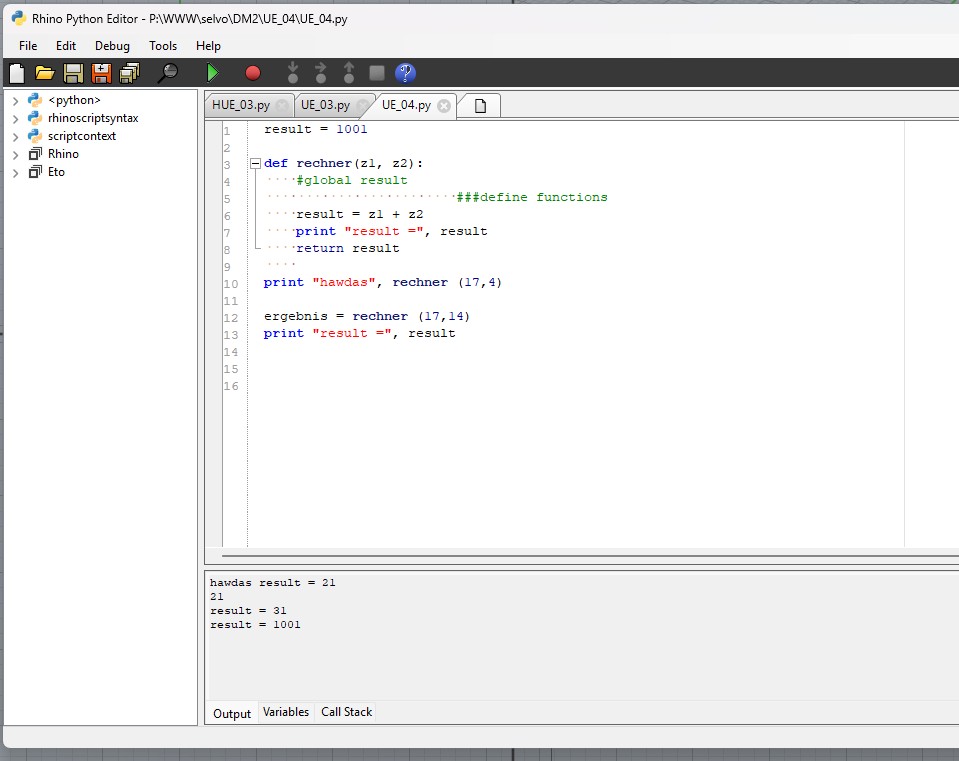Image resolution: width=959 pixels, height=761 pixels.
Task: Open the Debug menu
Action: [111, 45]
